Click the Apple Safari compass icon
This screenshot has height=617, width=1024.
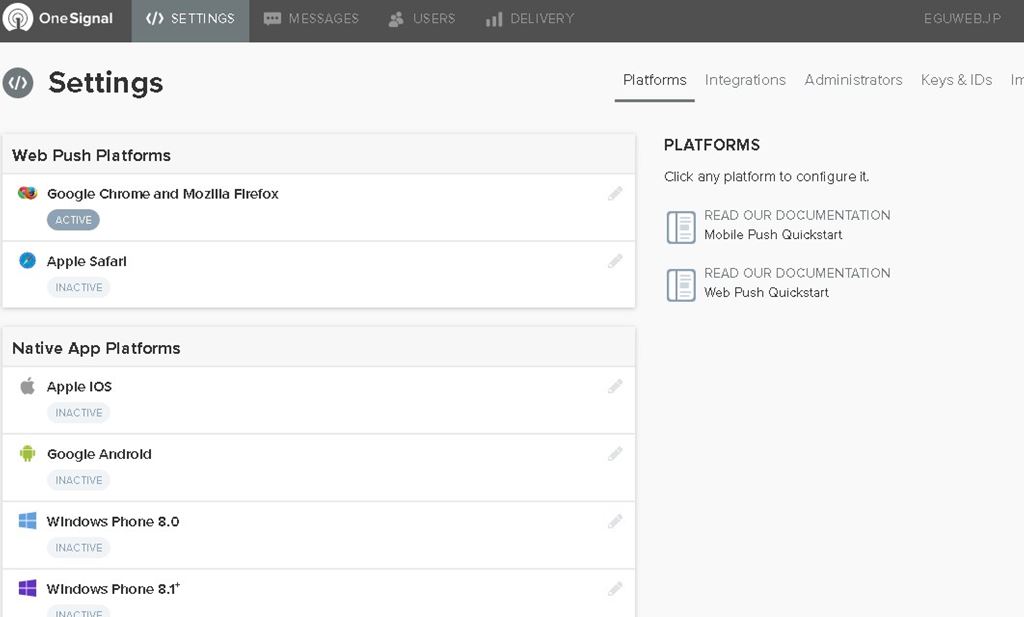(28, 261)
